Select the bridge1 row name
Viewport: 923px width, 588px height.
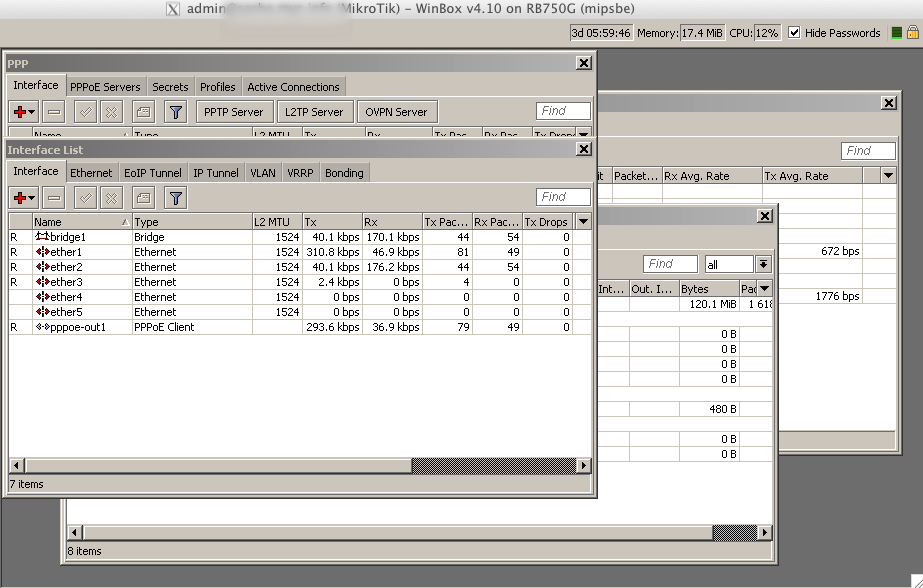coord(68,237)
